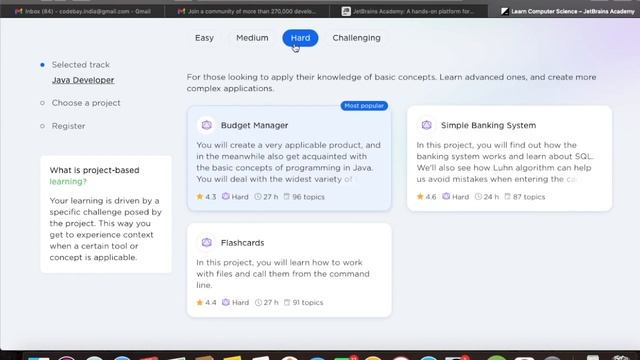640x360 pixels.
Task: Click the Selected track step
Action: pyautogui.click(x=81, y=64)
